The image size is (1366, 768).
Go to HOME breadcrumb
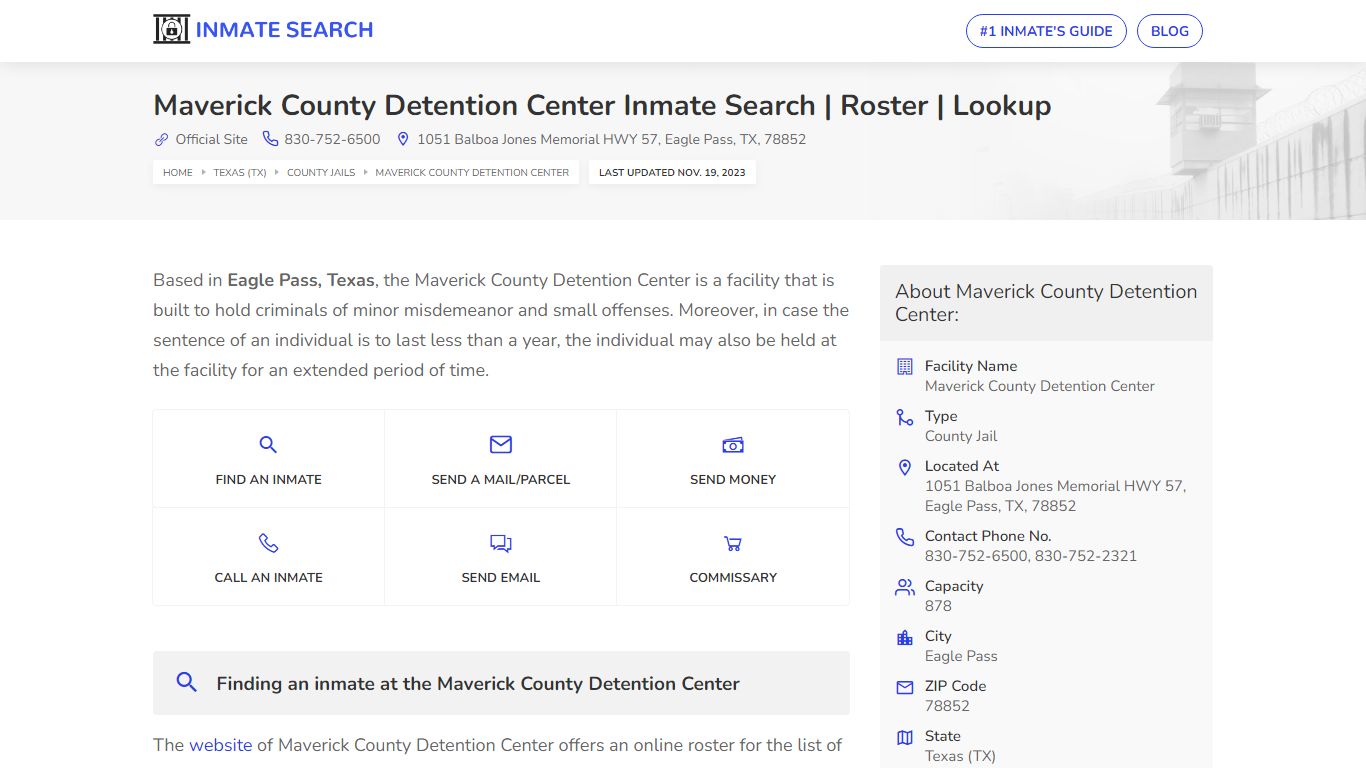(178, 172)
